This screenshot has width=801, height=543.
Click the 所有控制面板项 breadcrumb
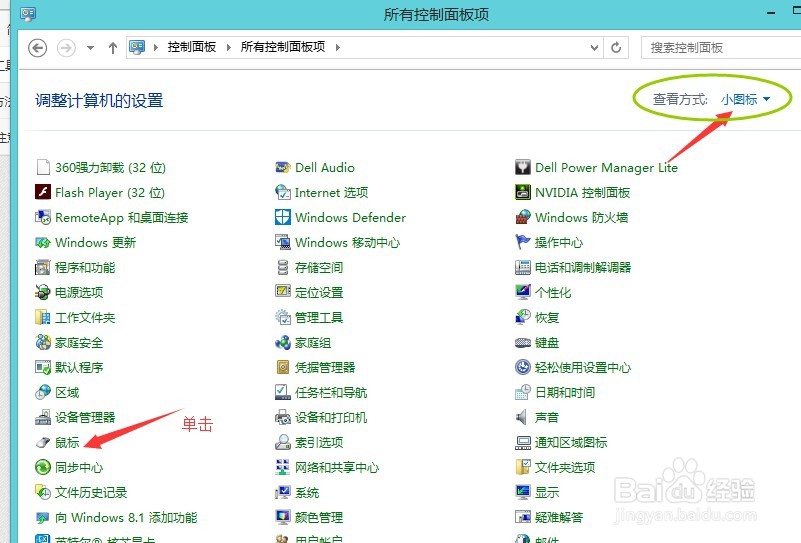(x=282, y=47)
